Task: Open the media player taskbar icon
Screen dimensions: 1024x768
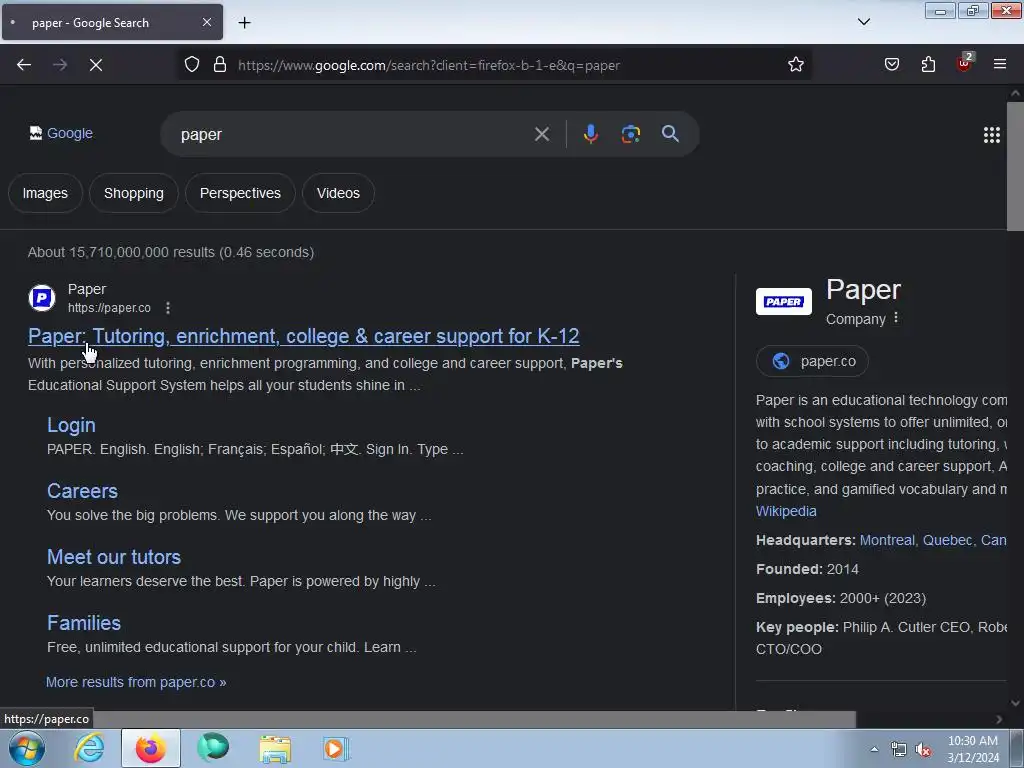Action: click(336, 748)
